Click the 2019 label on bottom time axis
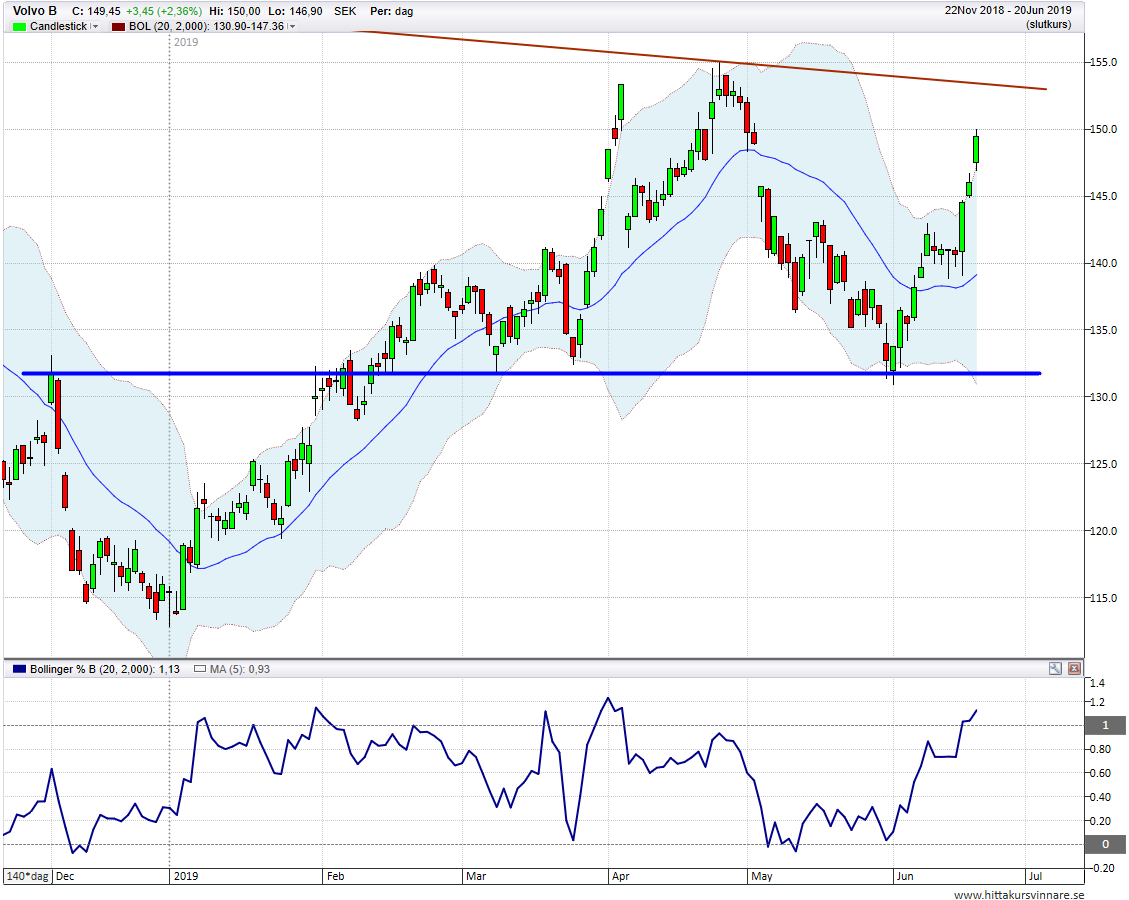Viewport: 1129px width, 900px height. [186, 876]
